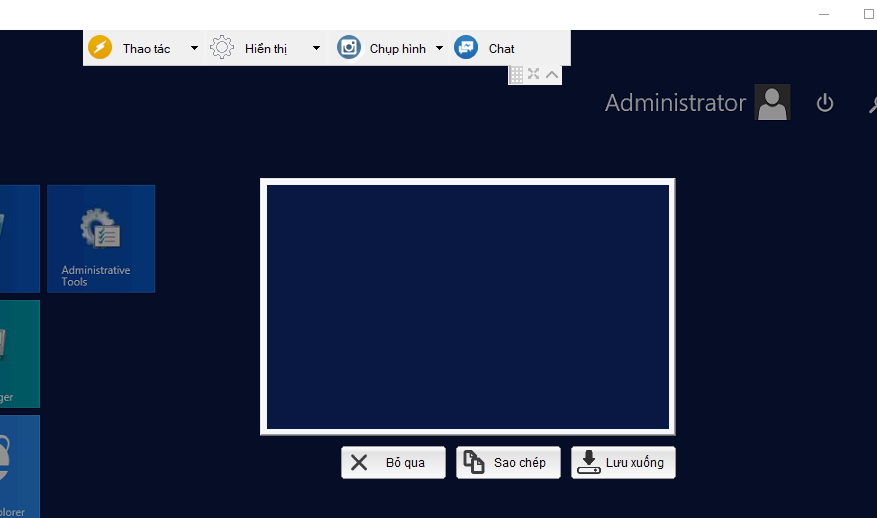
Task: Expand the Thao tác dropdown arrow
Action: click(x=194, y=48)
